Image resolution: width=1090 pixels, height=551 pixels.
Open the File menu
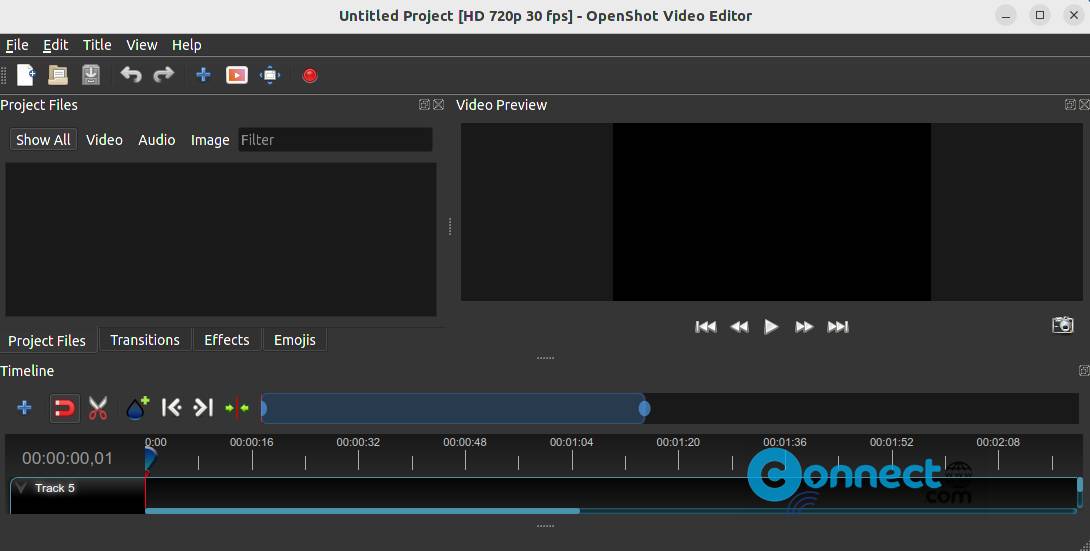point(17,45)
